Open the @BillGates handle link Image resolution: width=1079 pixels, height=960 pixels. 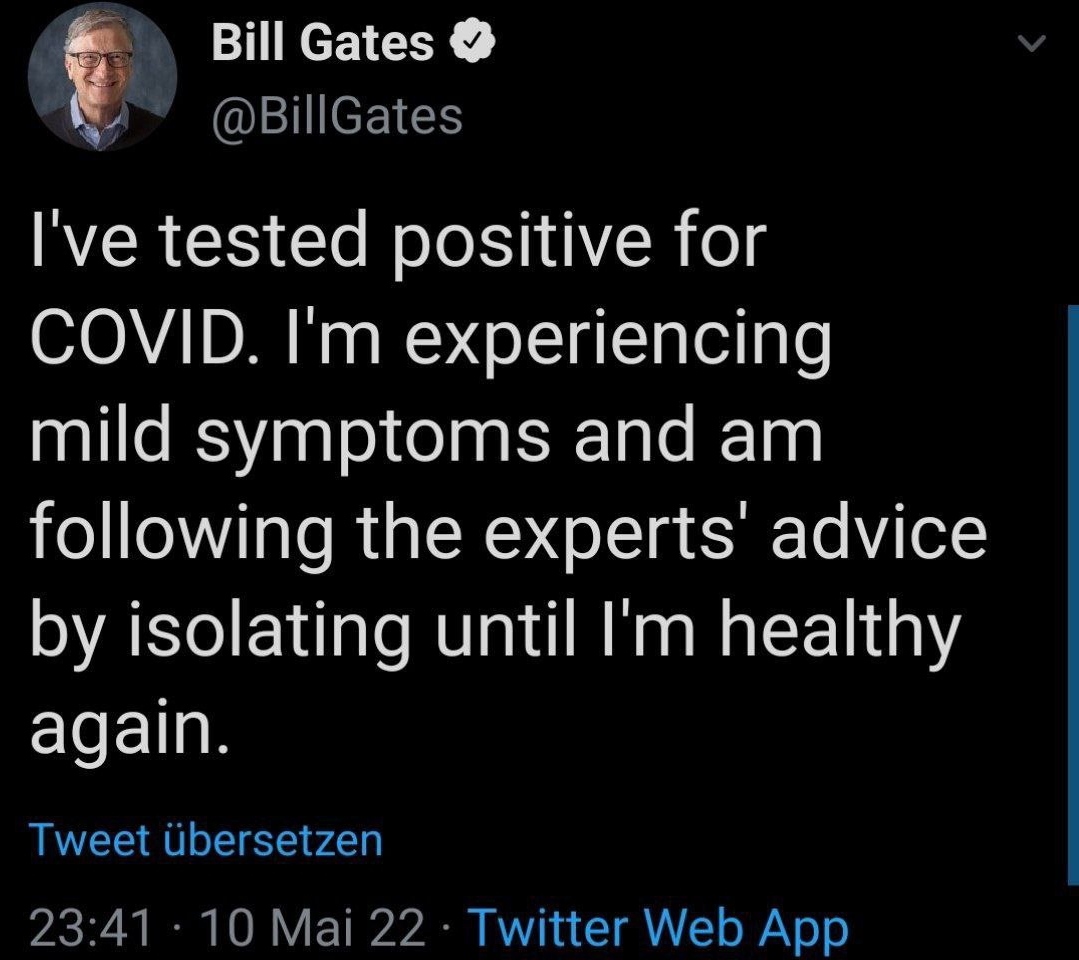click(337, 116)
